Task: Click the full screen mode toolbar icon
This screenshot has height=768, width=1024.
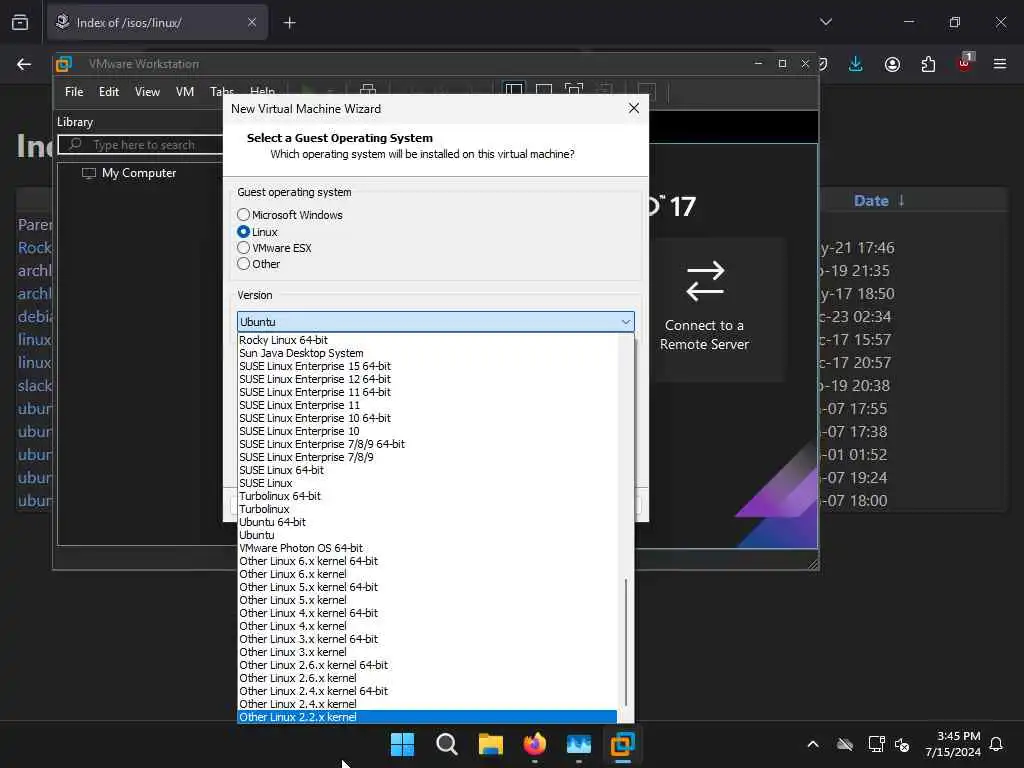Action: click(573, 89)
